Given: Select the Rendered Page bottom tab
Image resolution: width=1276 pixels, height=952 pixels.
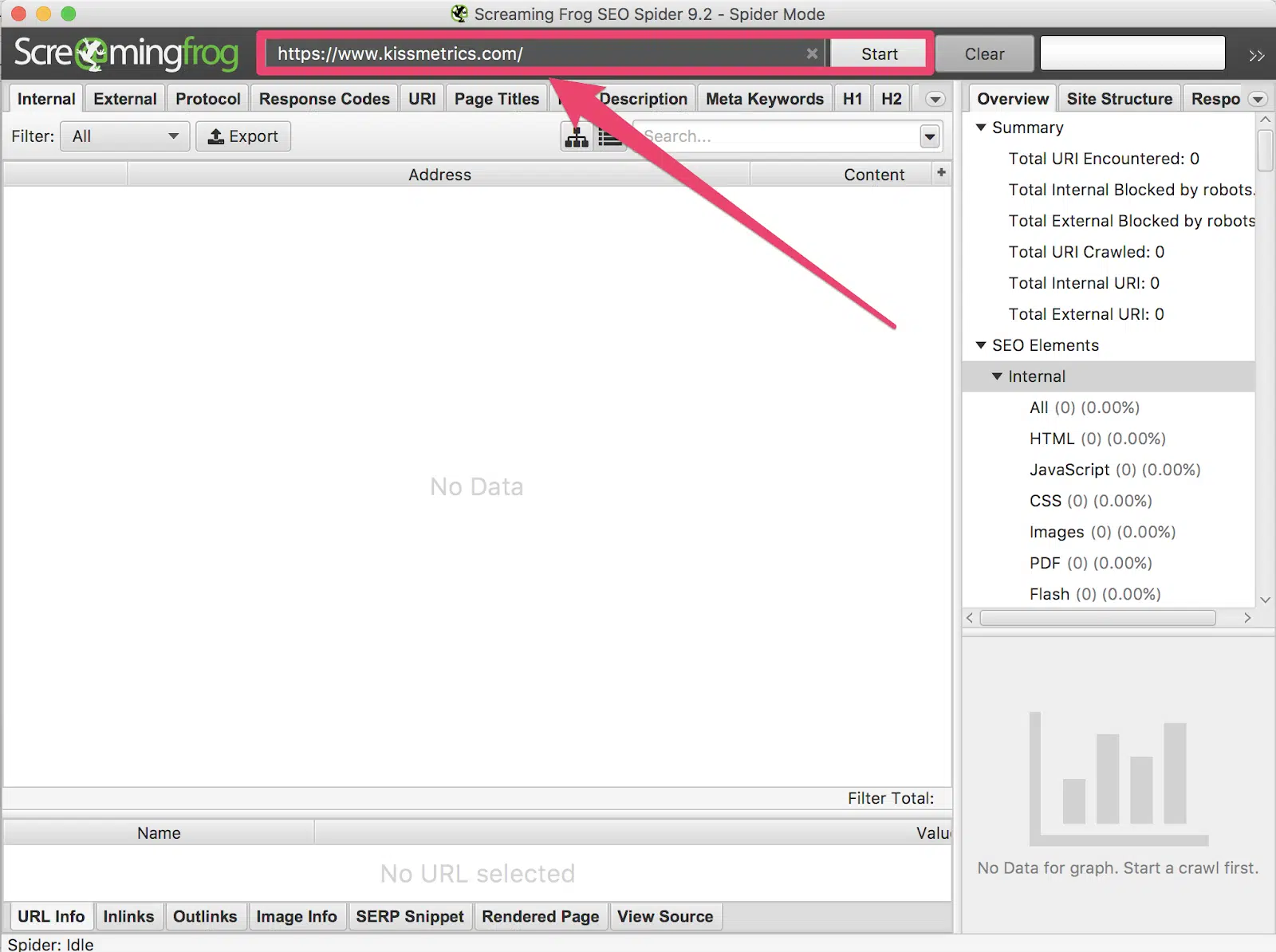Looking at the screenshot, I should point(541,916).
